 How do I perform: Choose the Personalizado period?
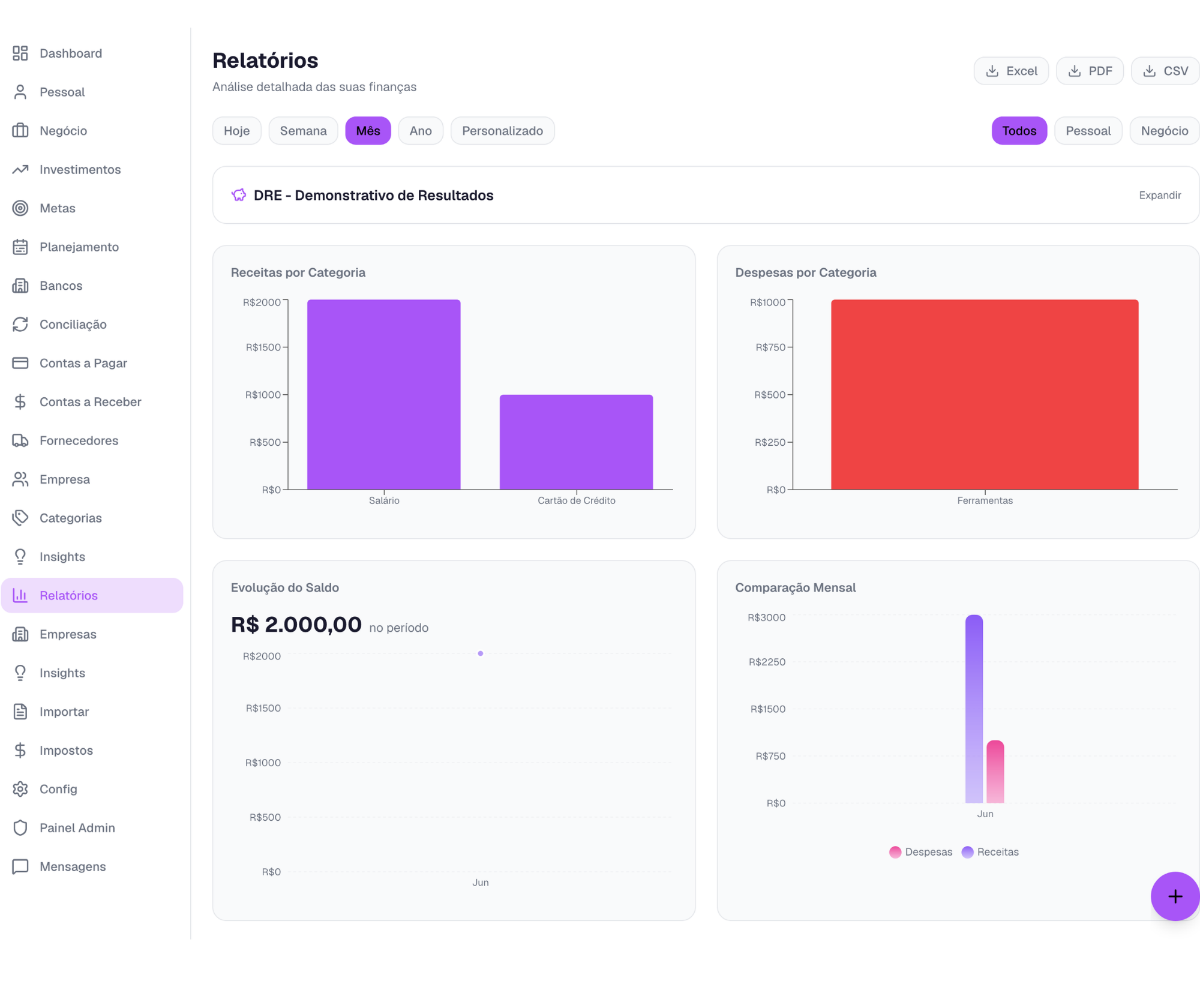(x=503, y=131)
